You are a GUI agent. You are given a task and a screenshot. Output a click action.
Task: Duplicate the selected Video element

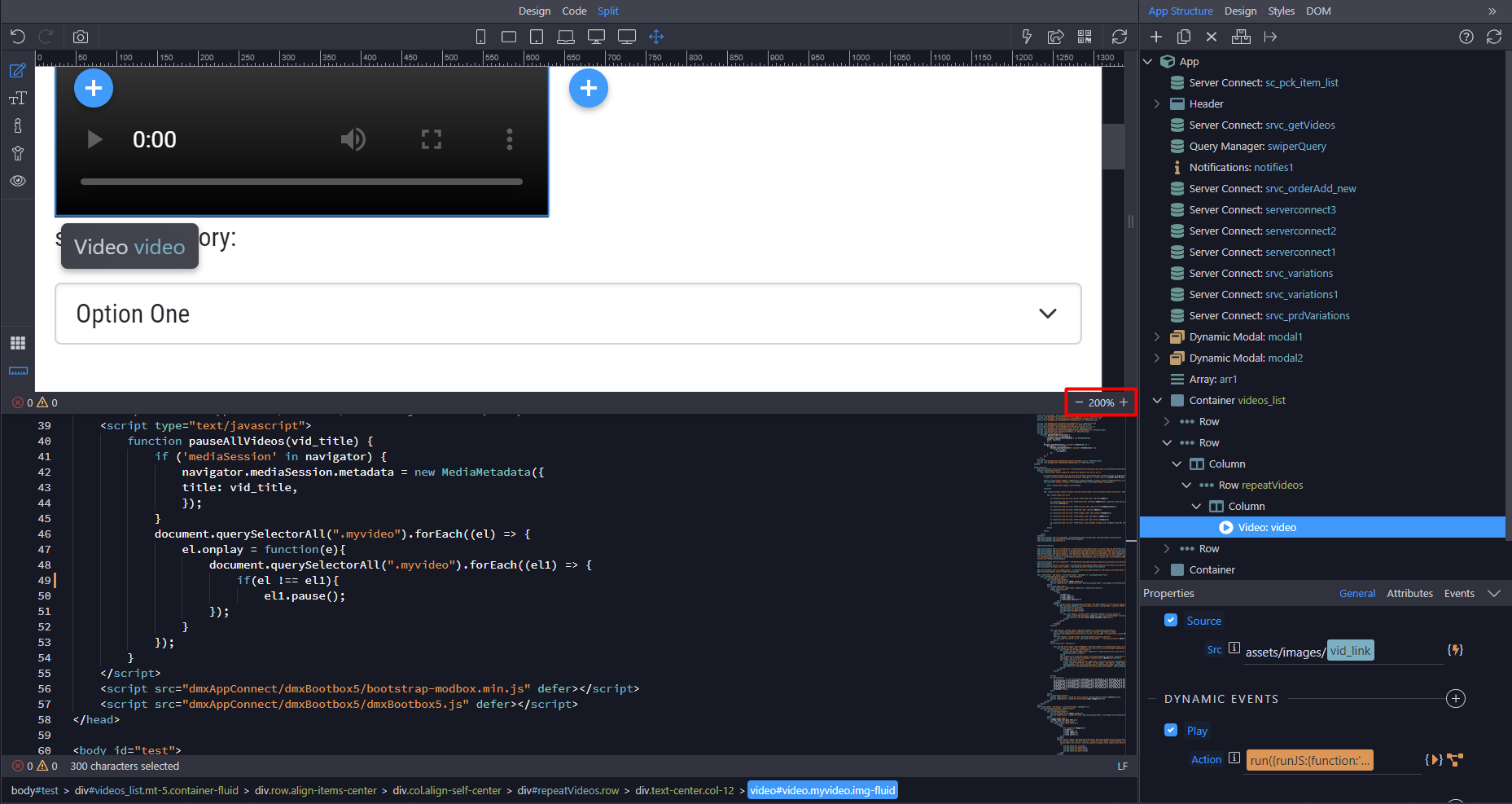[1184, 37]
